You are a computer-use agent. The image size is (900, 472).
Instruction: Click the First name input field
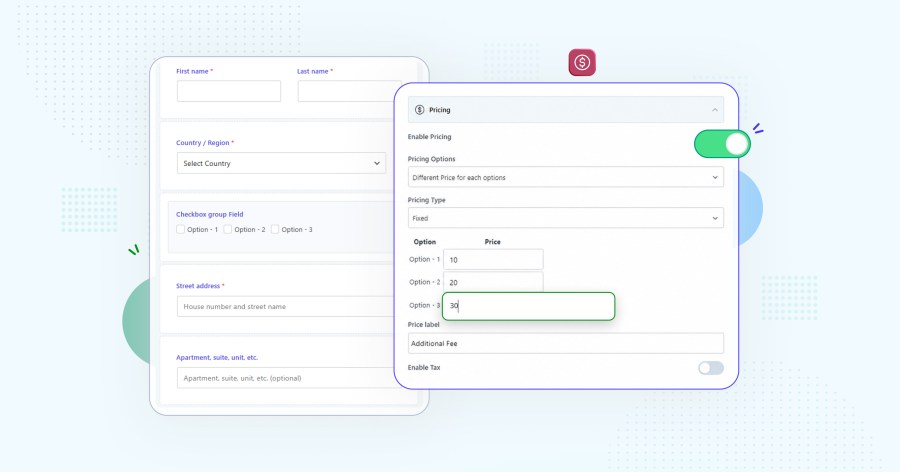point(229,91)
